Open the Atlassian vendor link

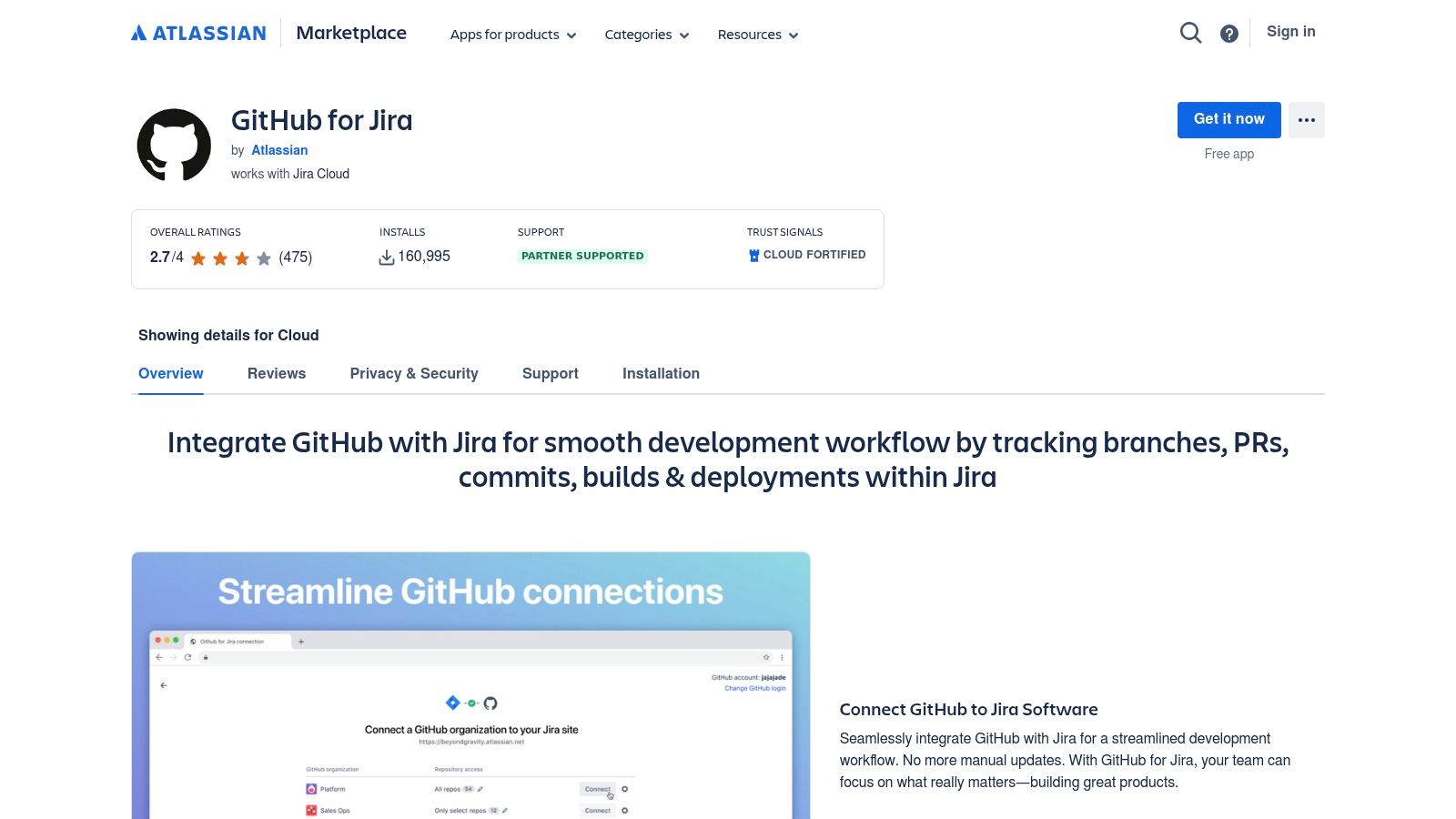pos(279,150)
